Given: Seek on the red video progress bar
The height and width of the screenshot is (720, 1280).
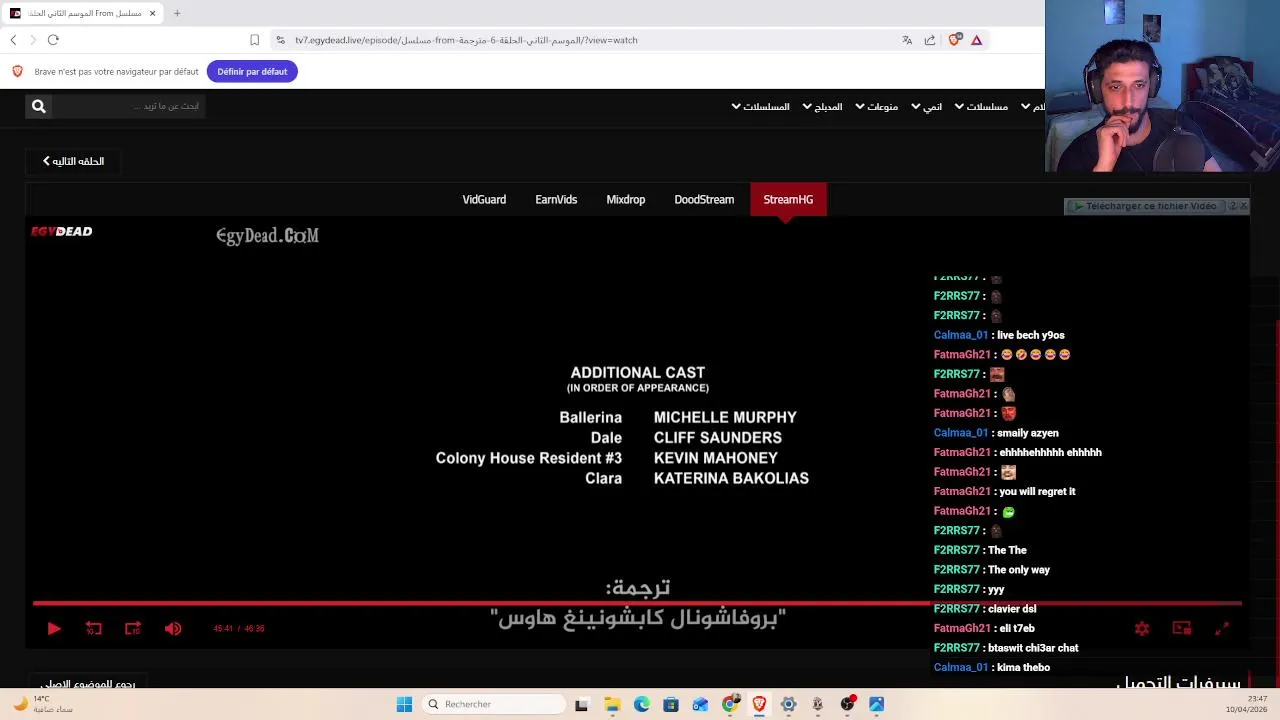Looking at the screenshot, I should (637, 603).
